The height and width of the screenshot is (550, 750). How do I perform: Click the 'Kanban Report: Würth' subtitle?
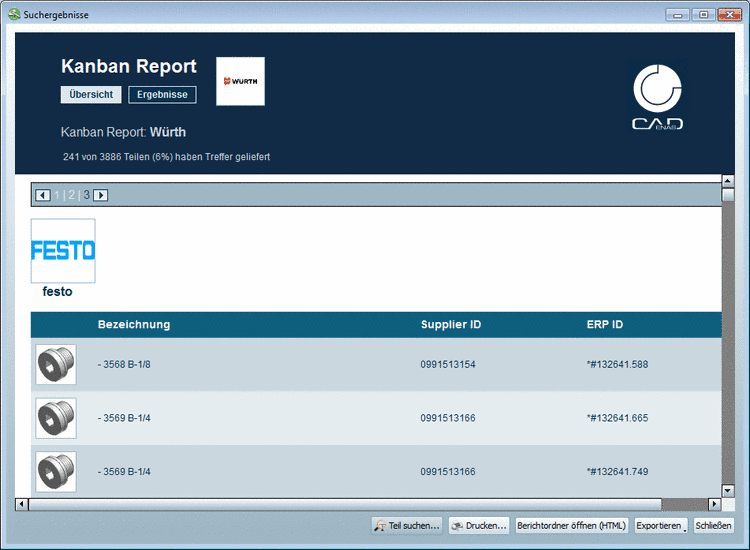(x=123, y=132)
